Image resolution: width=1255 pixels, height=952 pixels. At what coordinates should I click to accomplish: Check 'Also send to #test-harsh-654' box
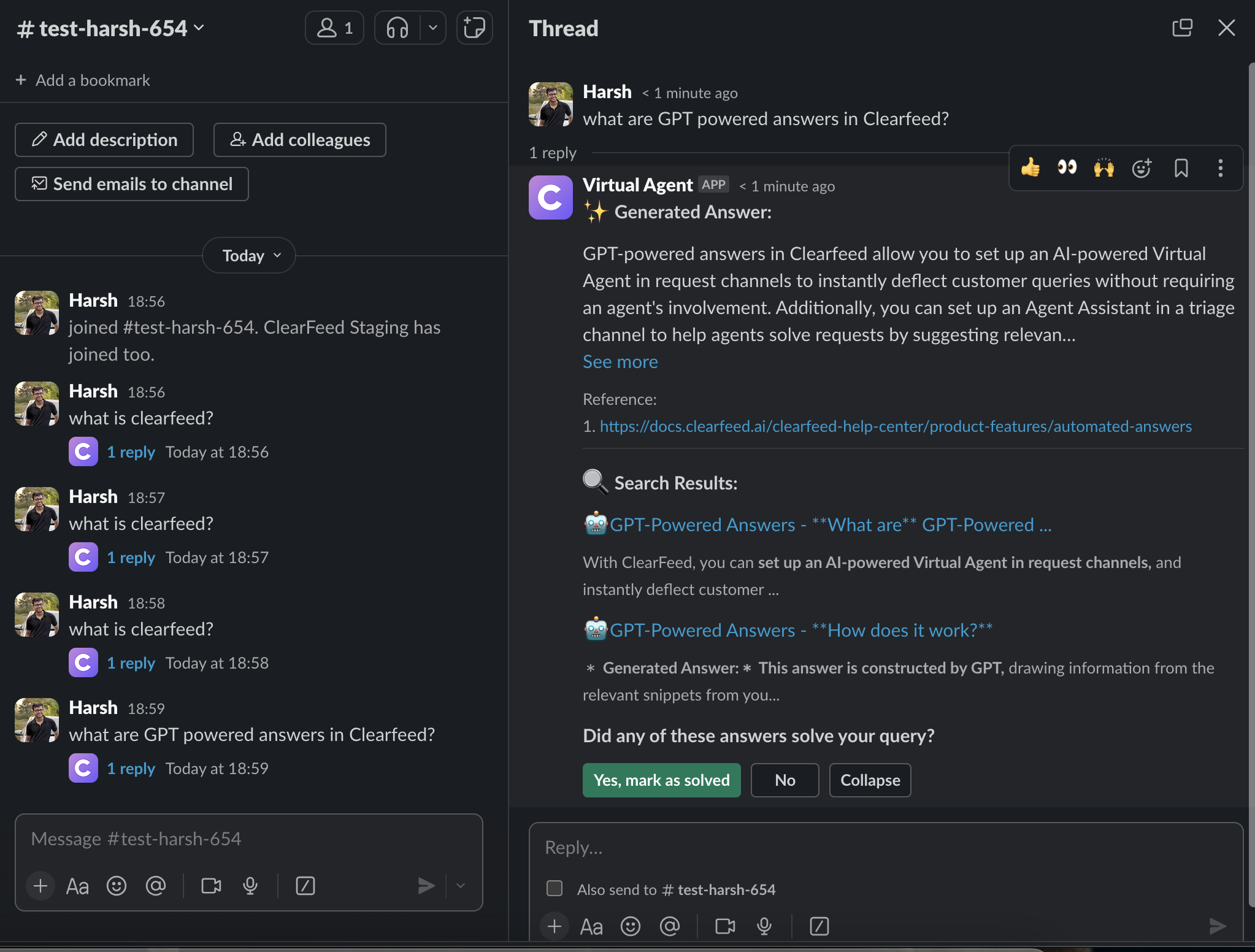555,889
